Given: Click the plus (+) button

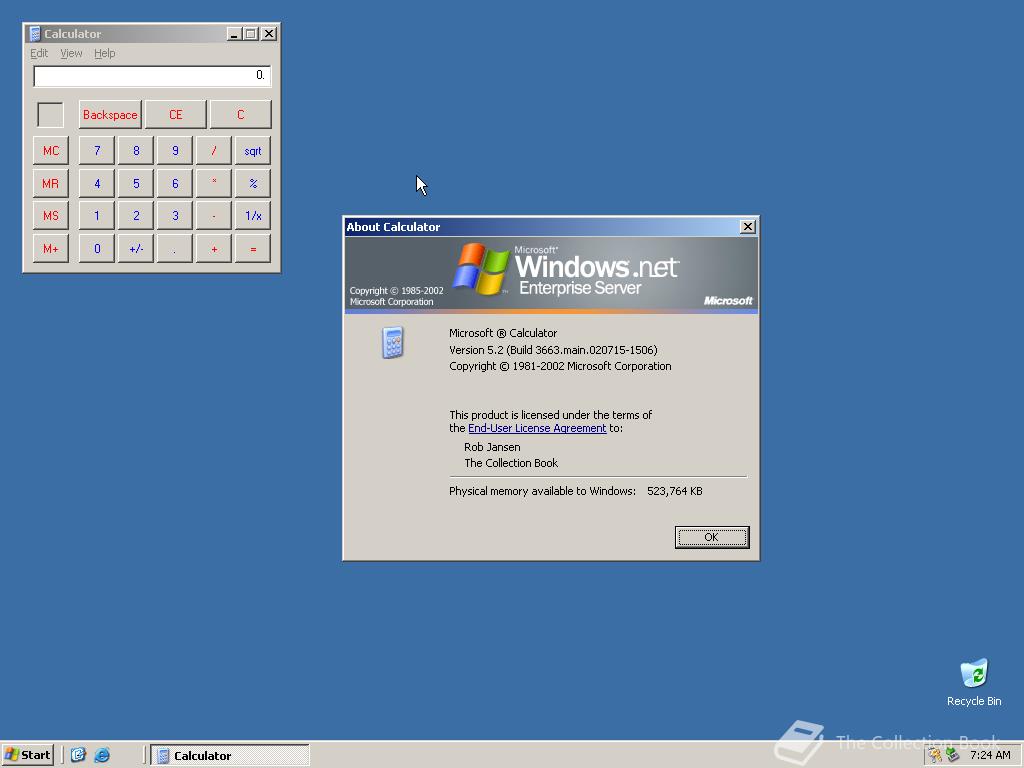Looking at the screenshot, I should coord(214,249).
